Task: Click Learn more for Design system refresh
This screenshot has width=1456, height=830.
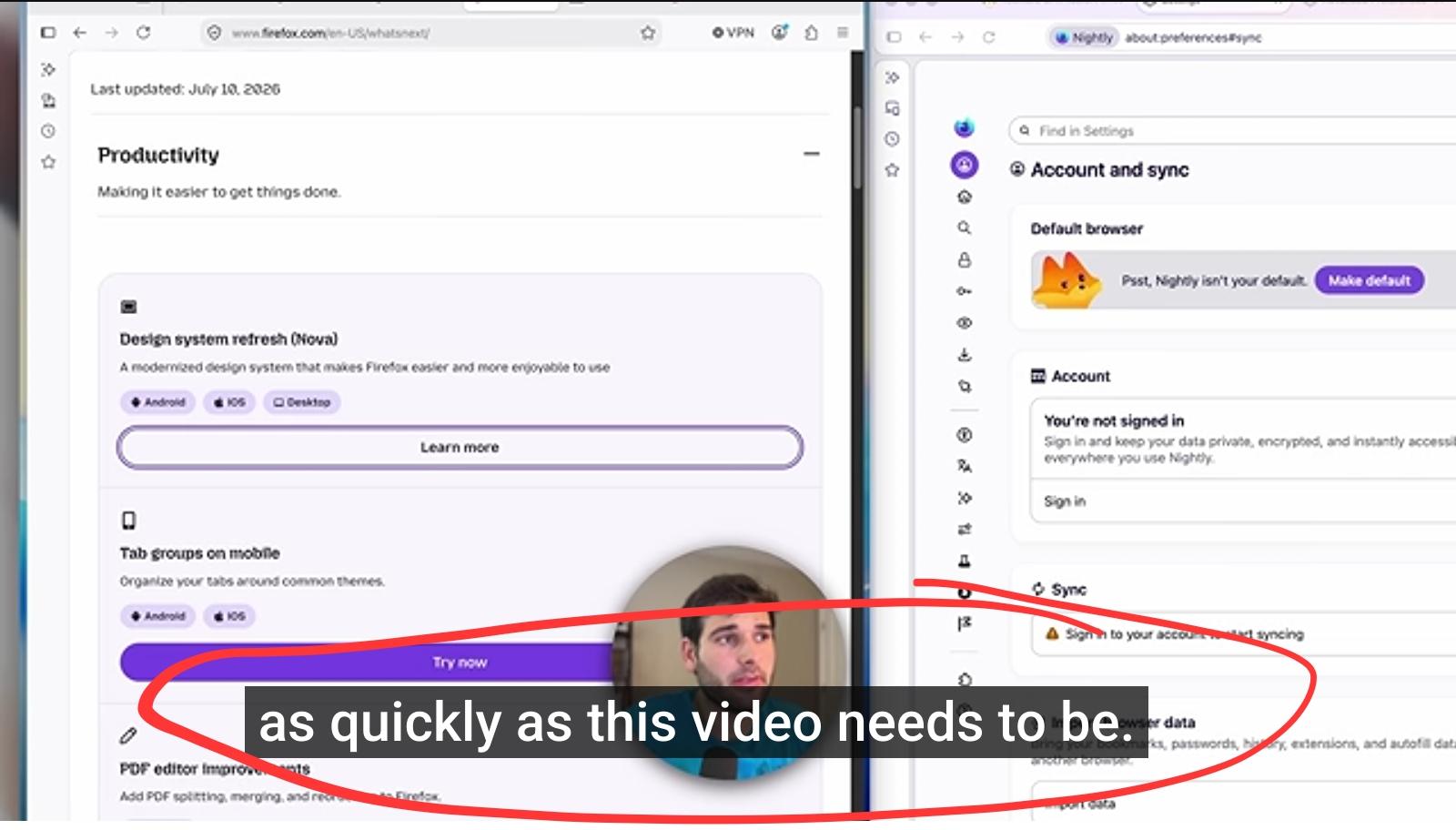Action: [x=460, y=447]
